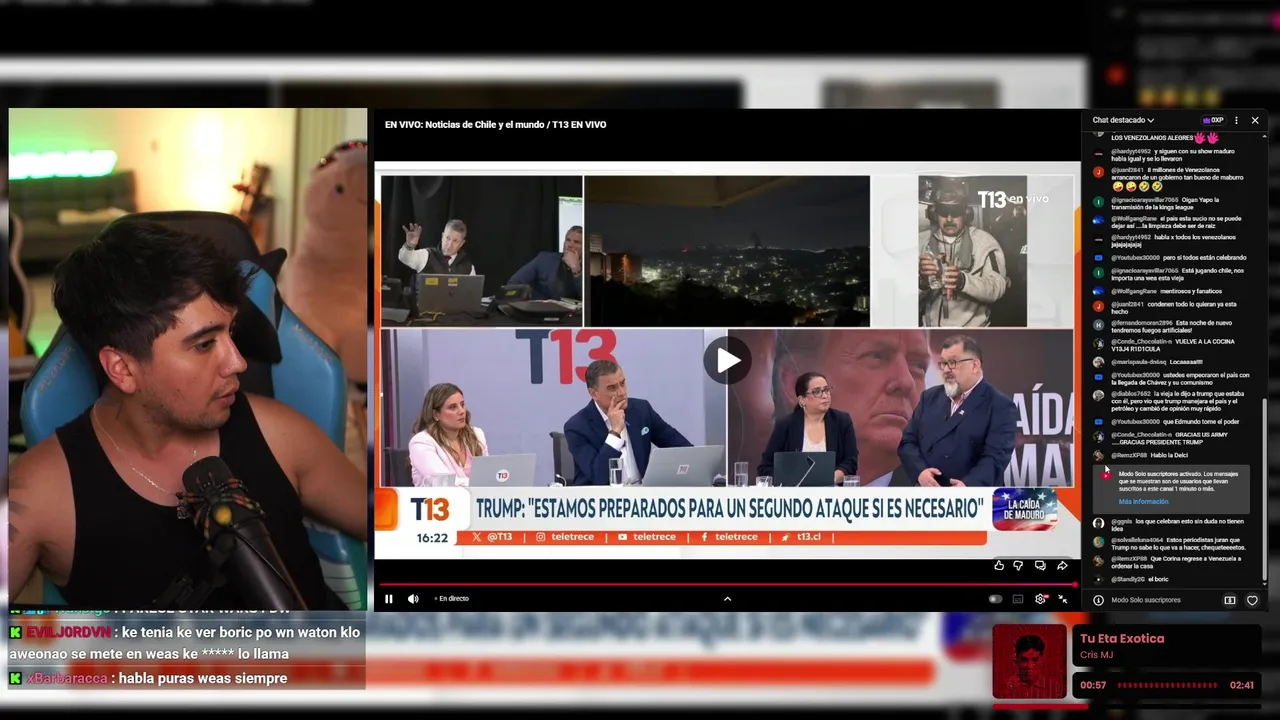Share the video using arrow icon
The image size is (1280, 720).
[1062, 566]
